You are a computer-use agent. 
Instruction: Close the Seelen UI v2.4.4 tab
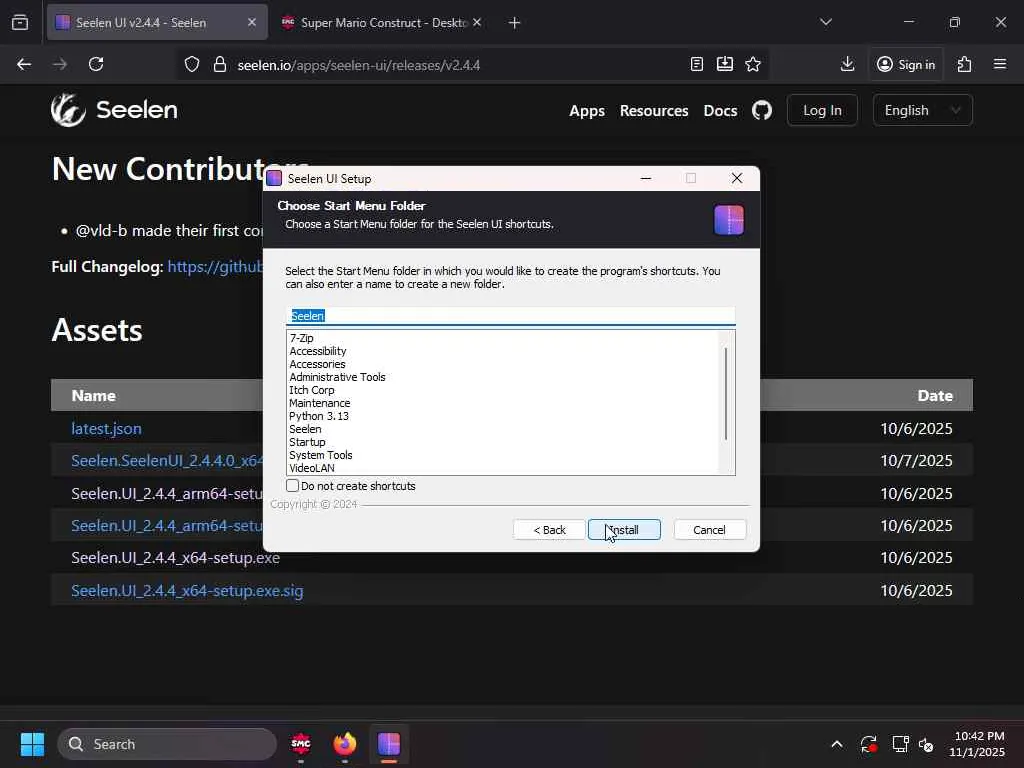tap(252, 22)
